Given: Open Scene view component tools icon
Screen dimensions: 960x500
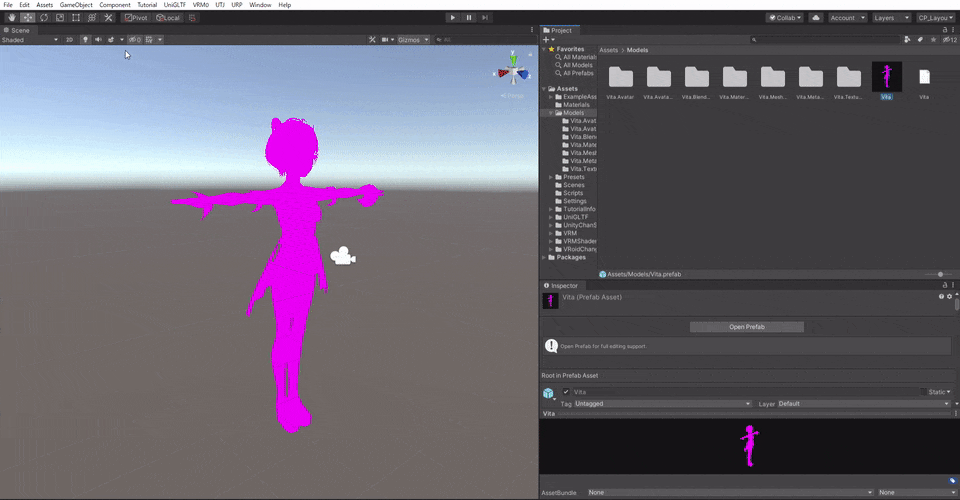Looking at the screenshot, I should (372, 40).
